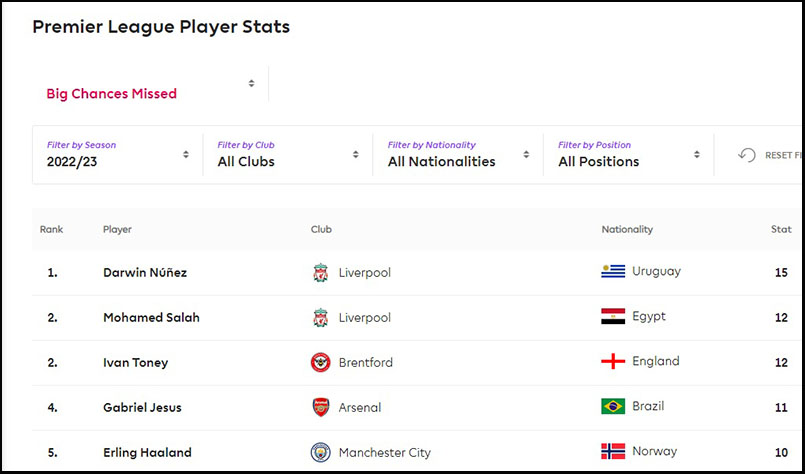Open Darwin Núñez player profile link
The height and width of the screenshot is (474, 805).
[x=145, y=273]
